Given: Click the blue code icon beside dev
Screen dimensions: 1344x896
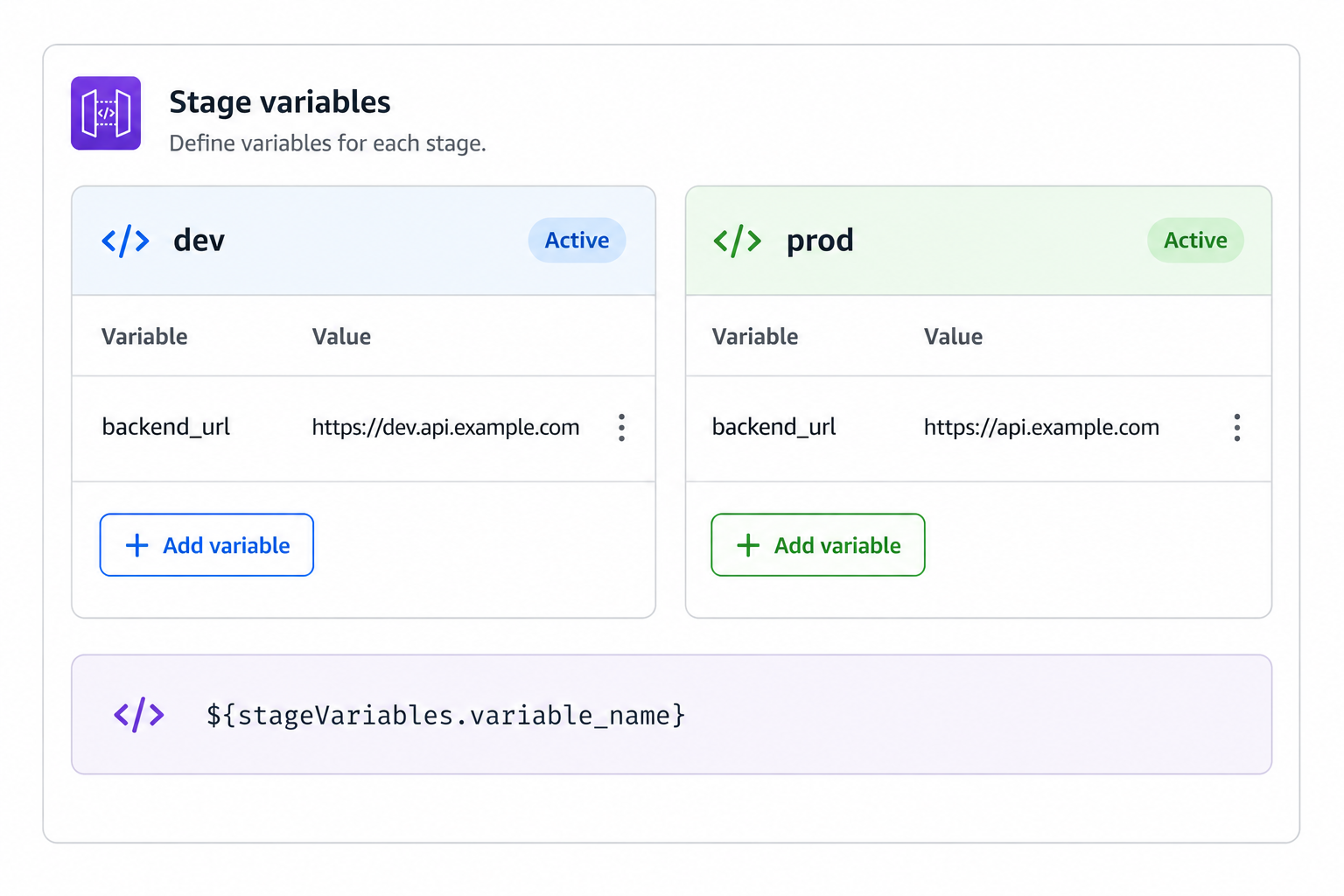Looking at the screenshot, I should [x=125, y=241].
